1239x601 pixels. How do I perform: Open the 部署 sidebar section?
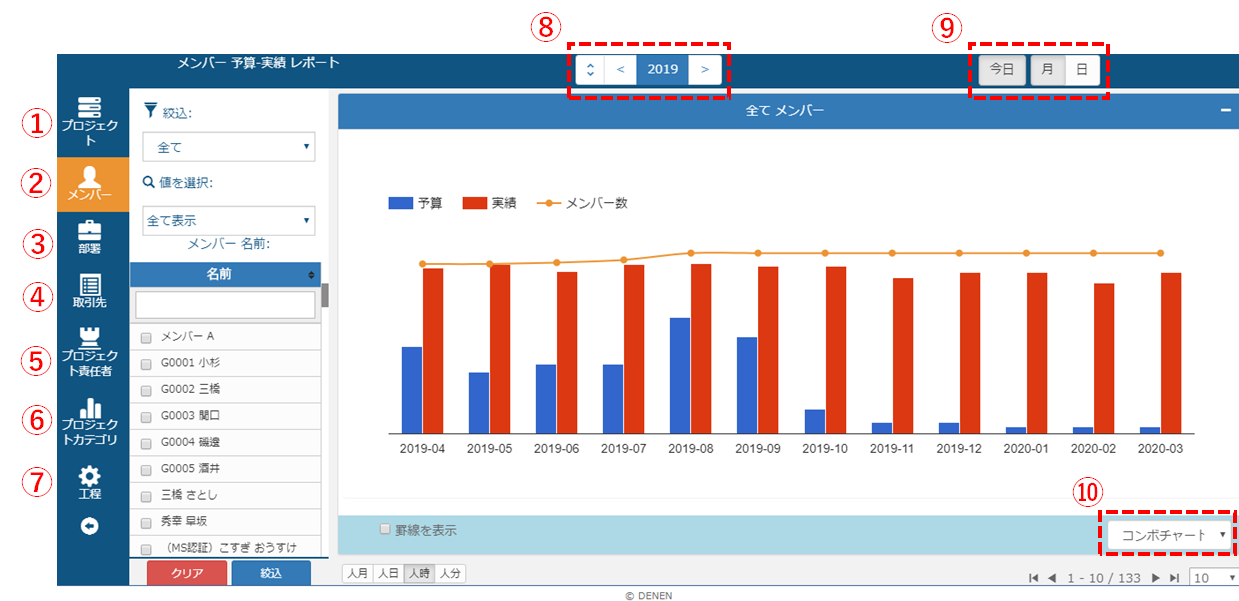click(x=90, y=238)
